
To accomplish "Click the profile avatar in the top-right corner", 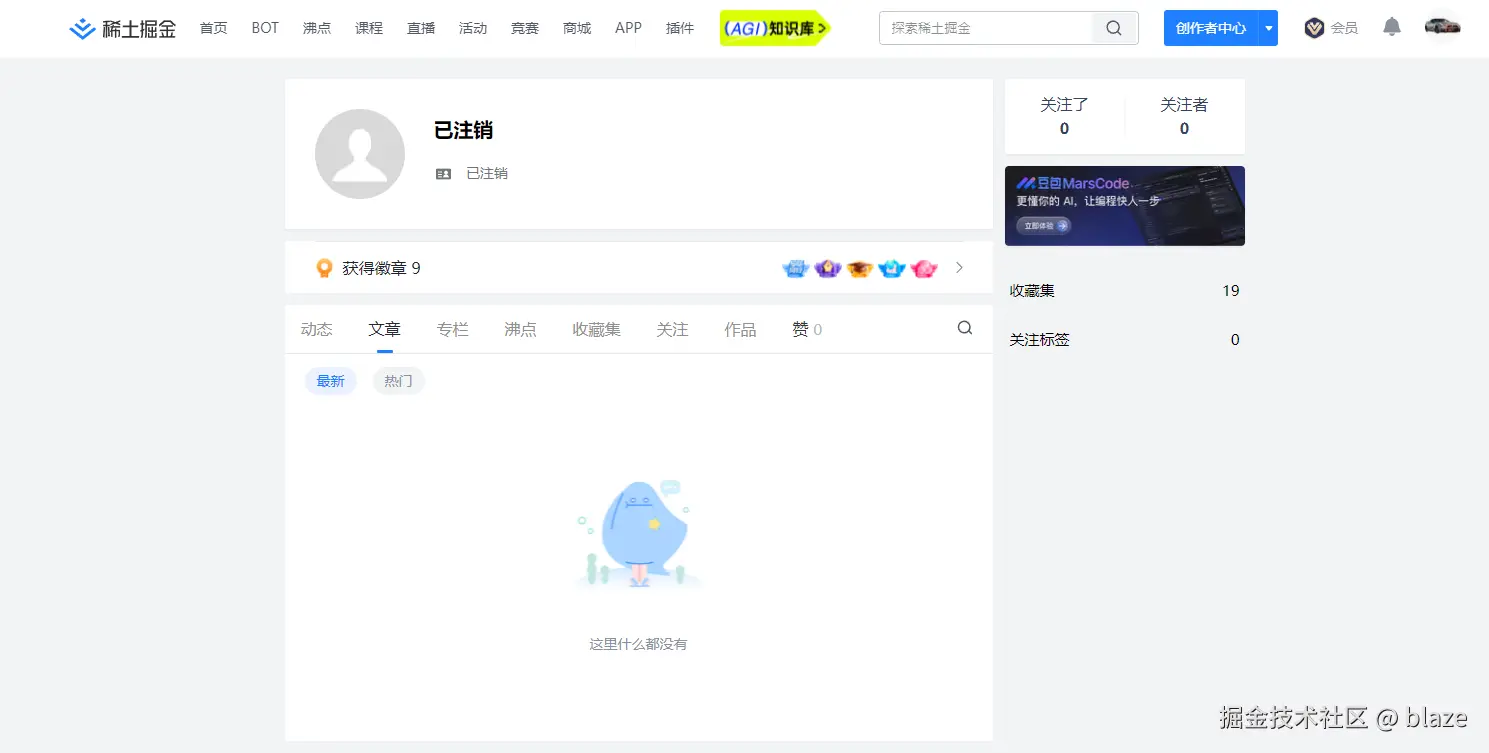I will 1442,25.
